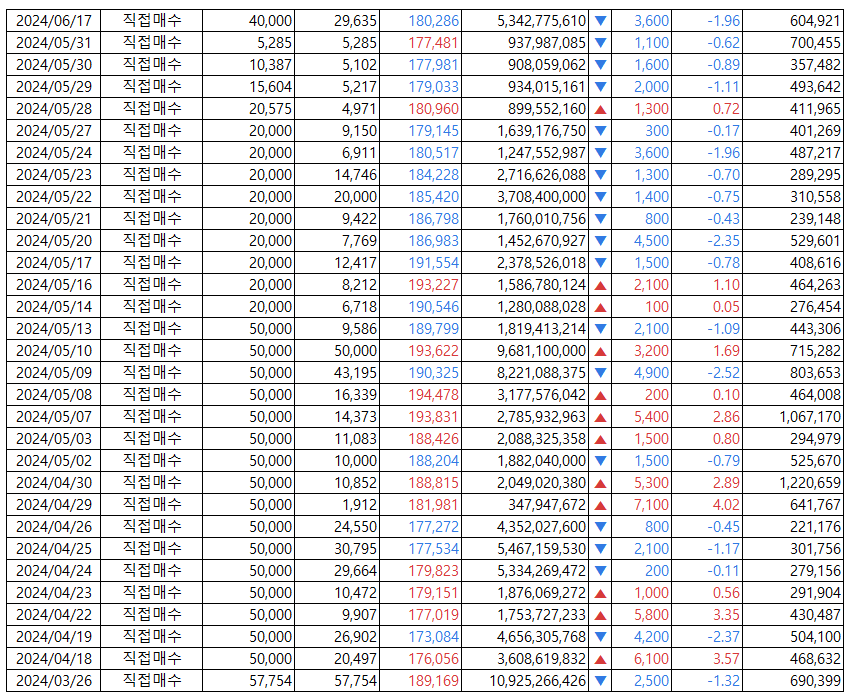Image resolution: width=861 pixels, height=698 pixels.
Task: Select executed quantity 12,417
Action: (356, 263)
